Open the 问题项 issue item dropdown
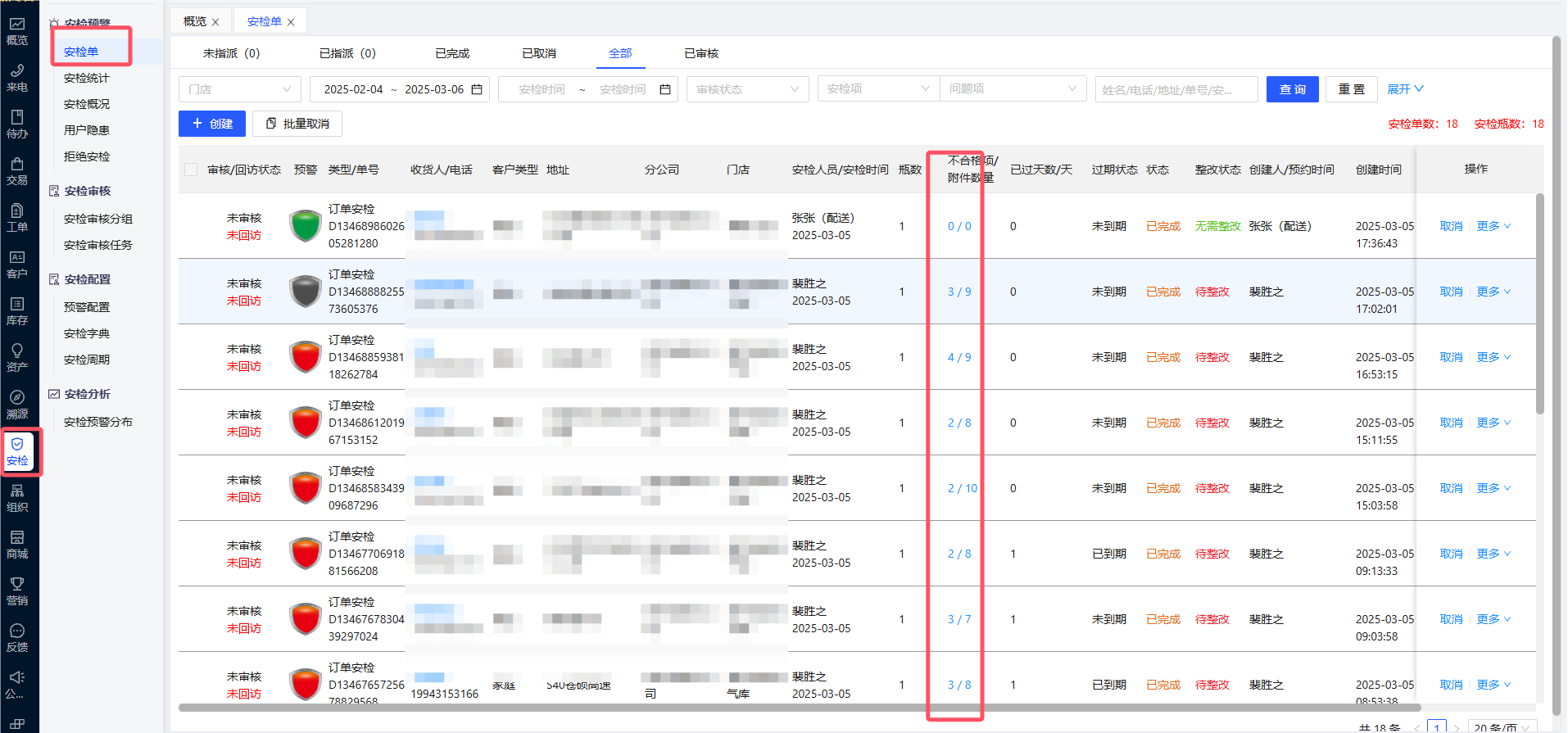This screenshot has width=1568, height=733. pos(1013,89)
